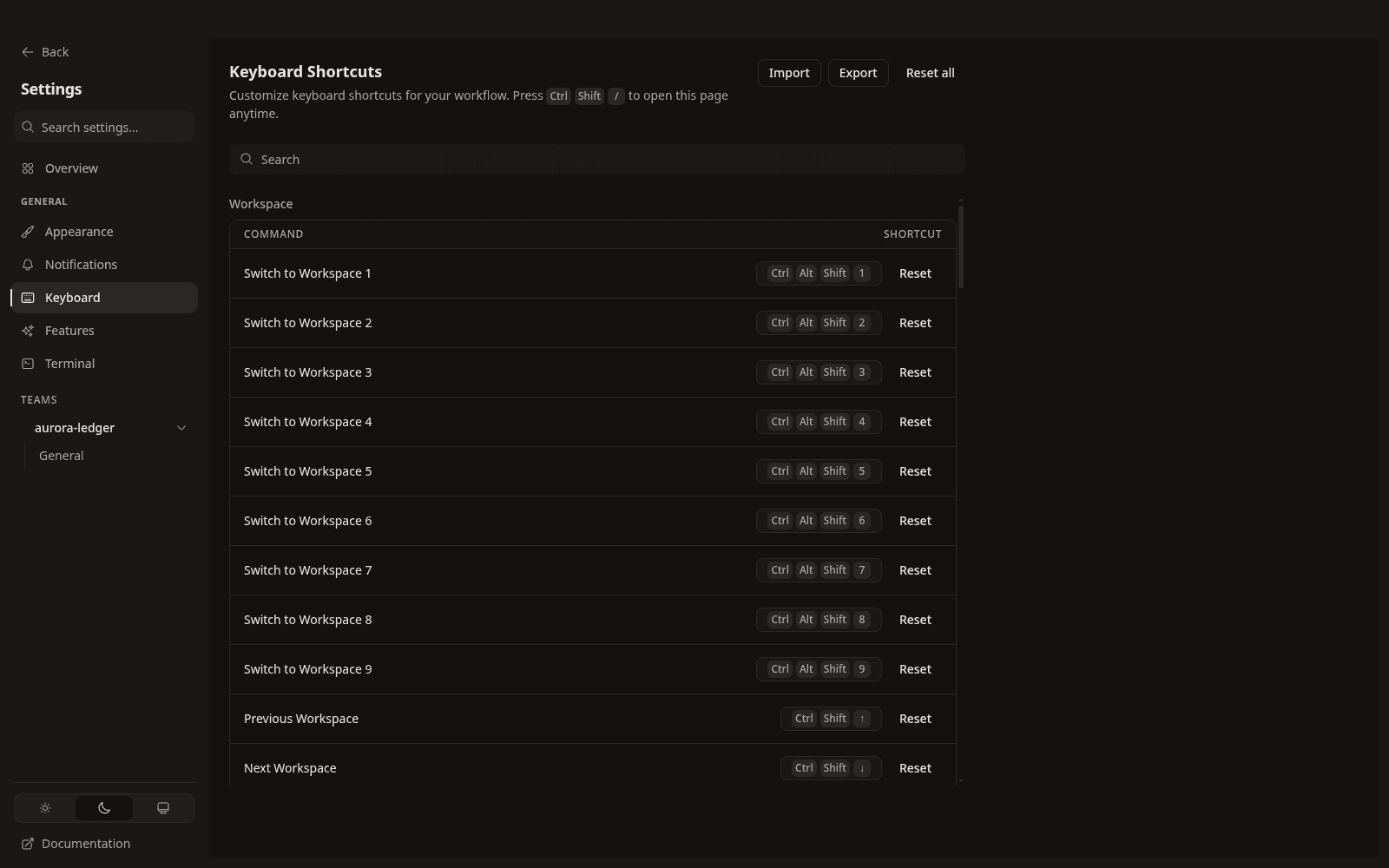Edit Ctrl Alt Shift 6 shortcut binding
This screenshot has width=1389, height=868.
[819, 521]
